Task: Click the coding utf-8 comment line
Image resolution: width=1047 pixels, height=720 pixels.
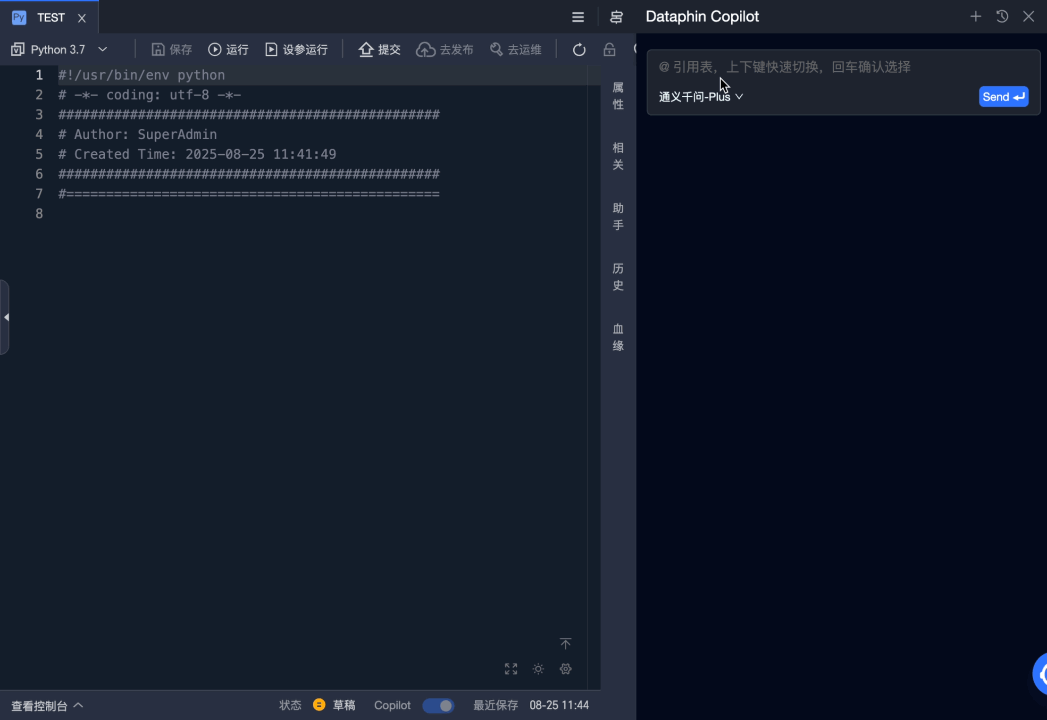Action: coord(150,95)
